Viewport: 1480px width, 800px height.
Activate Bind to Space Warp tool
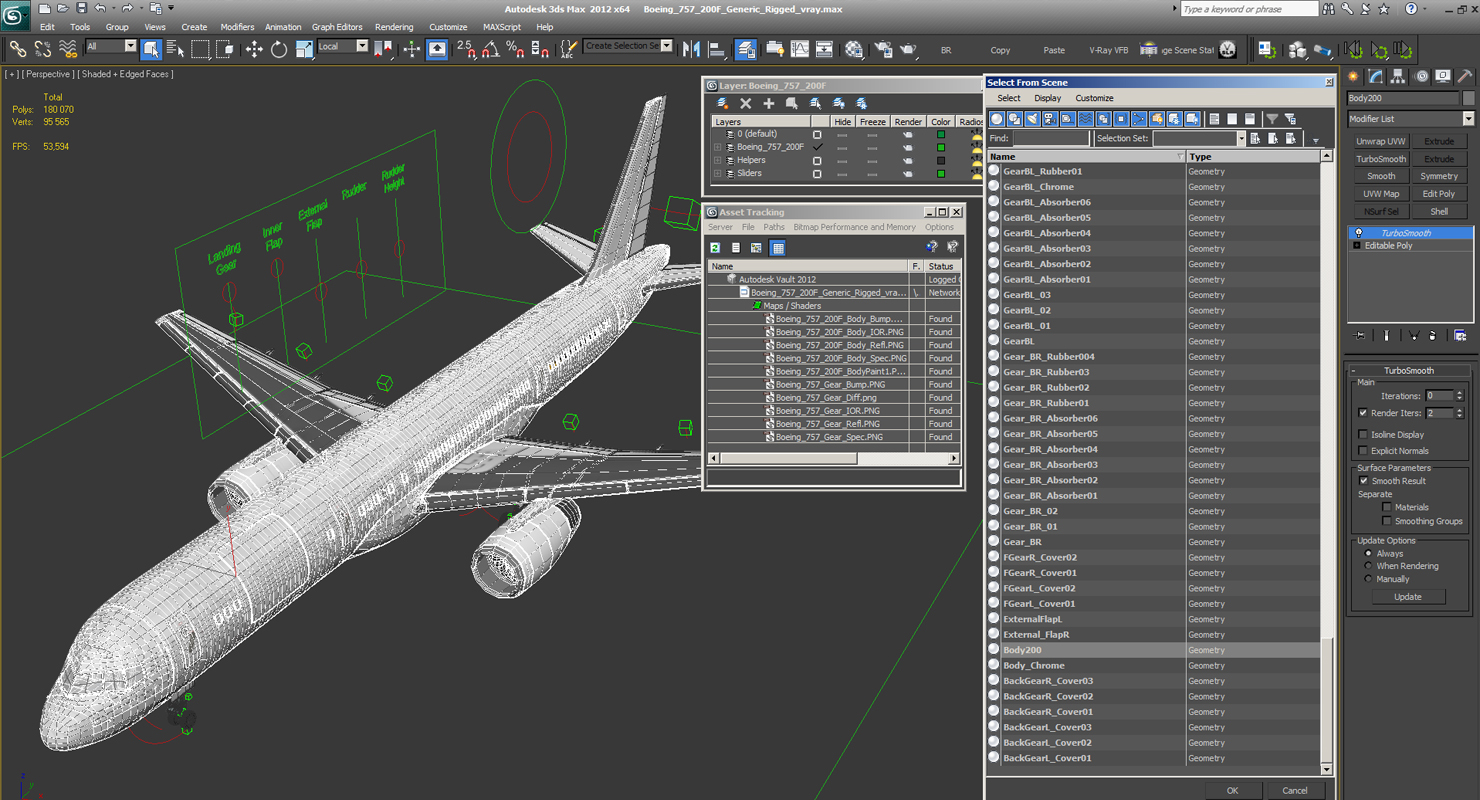[68, 48]
